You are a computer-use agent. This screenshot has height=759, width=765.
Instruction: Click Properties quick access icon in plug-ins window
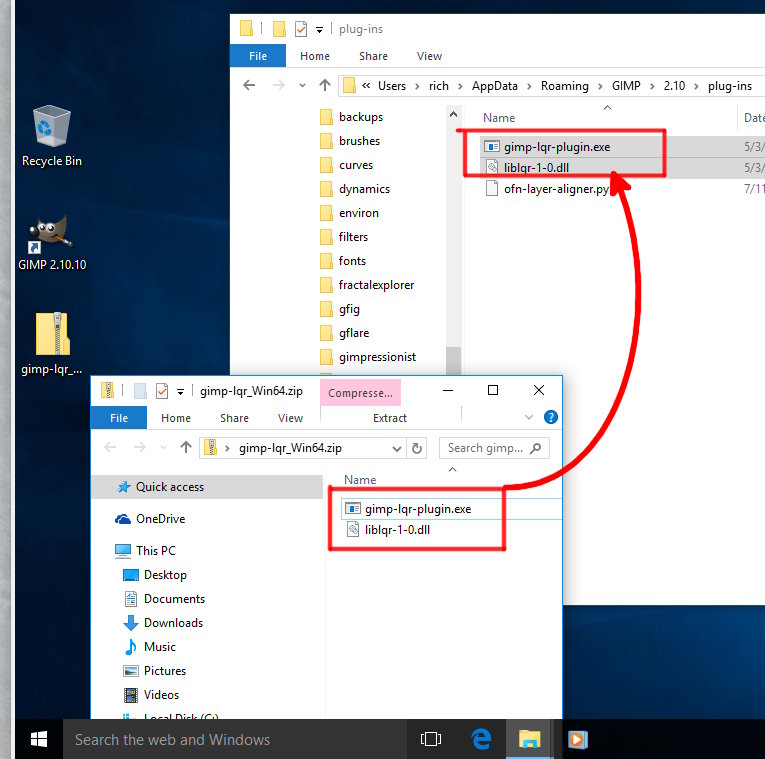301,29
